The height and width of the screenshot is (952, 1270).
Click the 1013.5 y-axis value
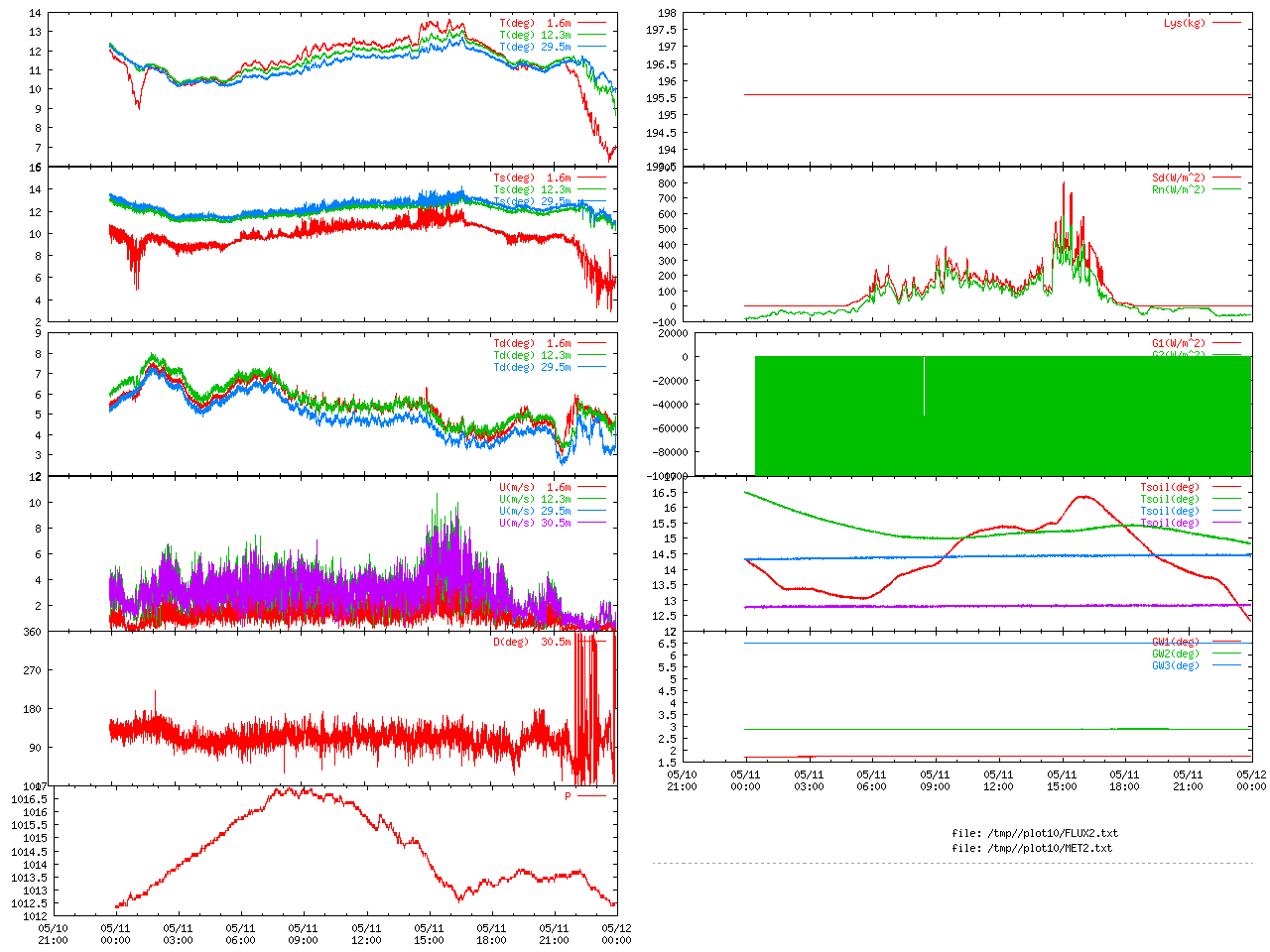[x=29, y=878]
